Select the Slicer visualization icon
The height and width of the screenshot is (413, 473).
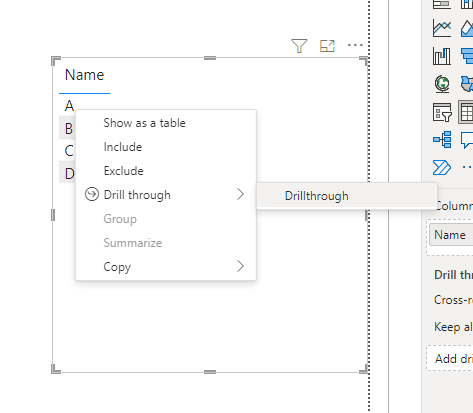coord(442,112)
